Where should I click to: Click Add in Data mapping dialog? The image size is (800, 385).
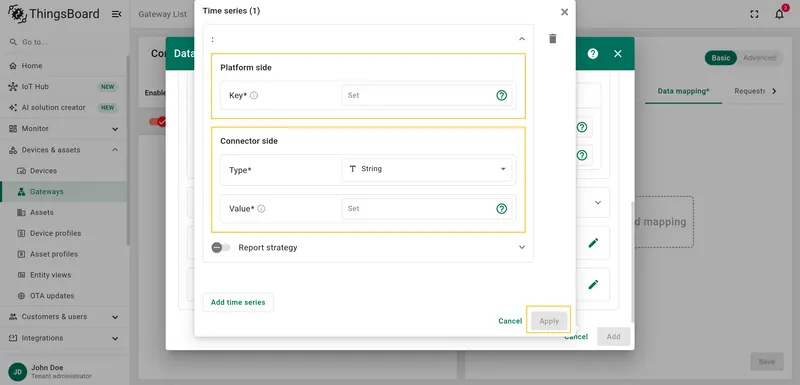(x=613, y=337)
